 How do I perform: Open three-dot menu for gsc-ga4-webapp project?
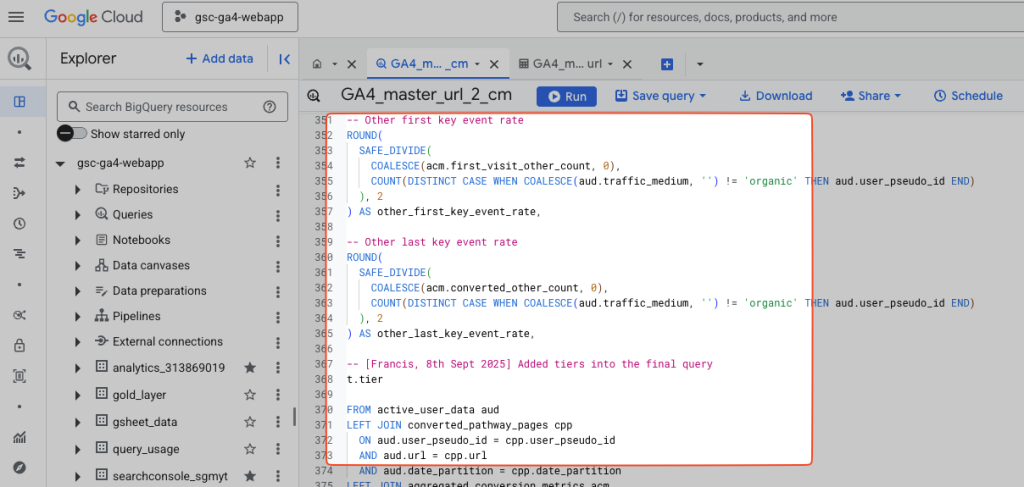point(278,163)
